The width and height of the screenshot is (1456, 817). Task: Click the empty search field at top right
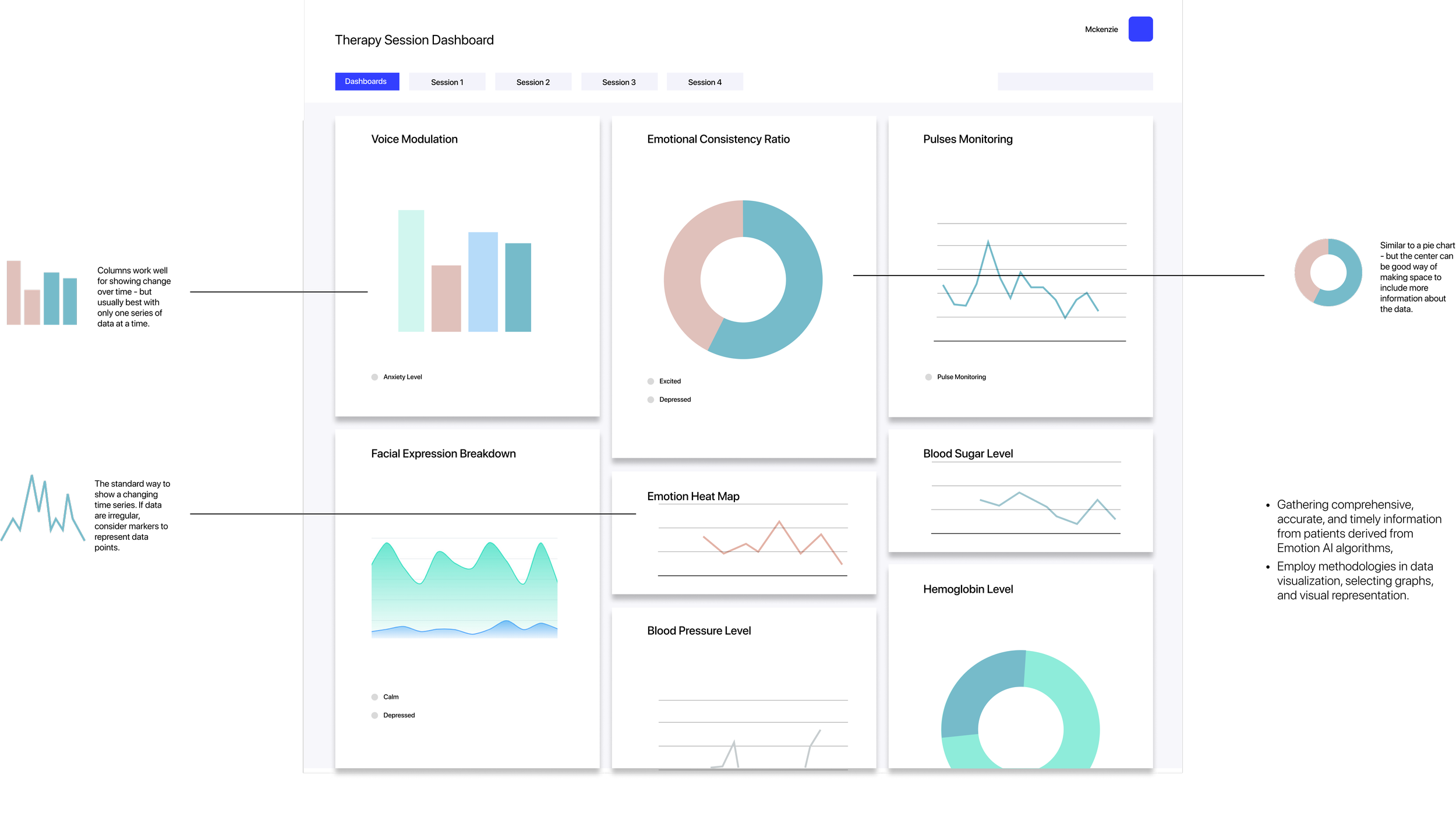[x=1075, y=82]
